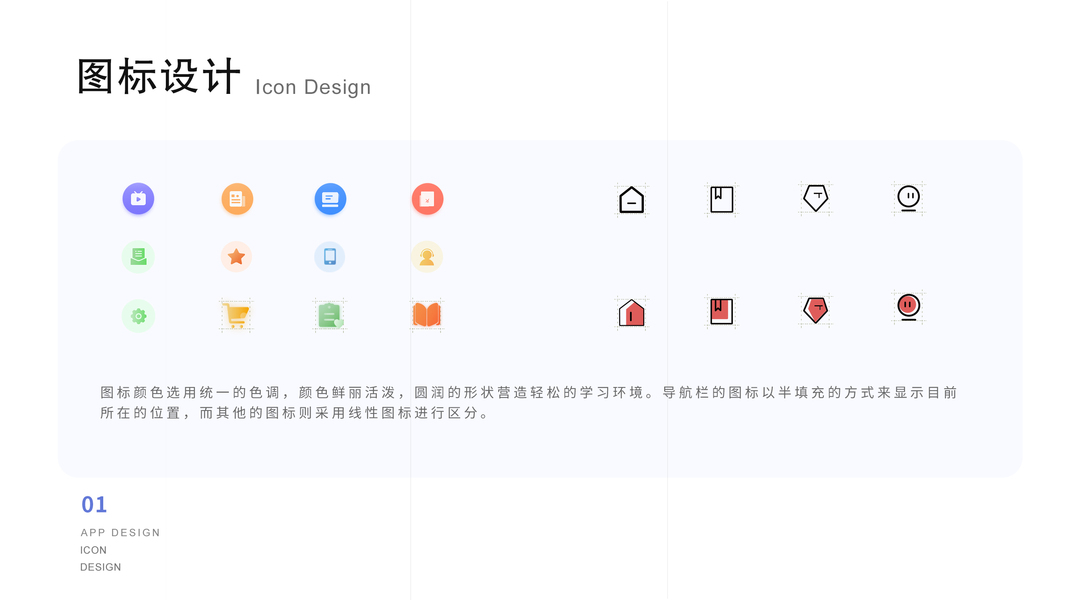The image size is (1080, 600).
Task: Click the paragraph line starting '图标颜色选用统一的色调'
Action: 529,393
